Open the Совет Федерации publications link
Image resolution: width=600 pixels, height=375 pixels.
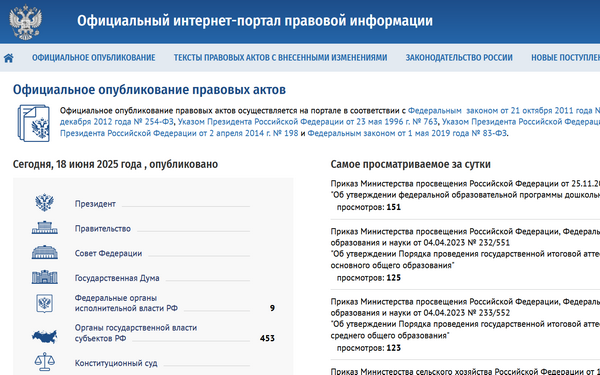[108, 253]
